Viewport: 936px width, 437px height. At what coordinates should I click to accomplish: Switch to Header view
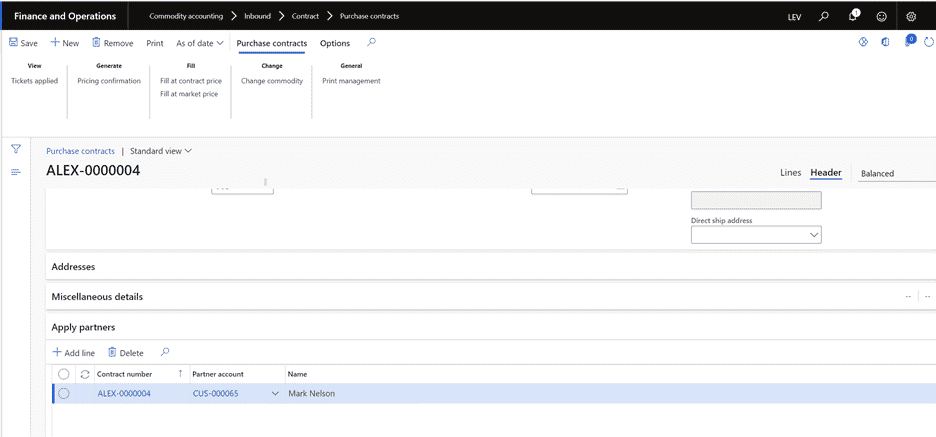click(826, 173)
